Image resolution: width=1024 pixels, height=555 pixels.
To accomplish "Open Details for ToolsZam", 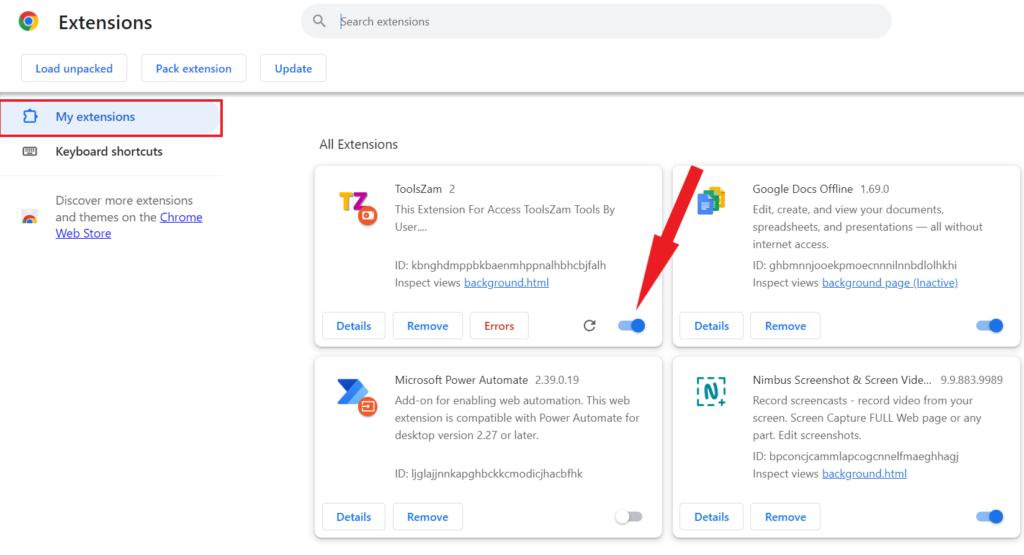I will point(353,325).
